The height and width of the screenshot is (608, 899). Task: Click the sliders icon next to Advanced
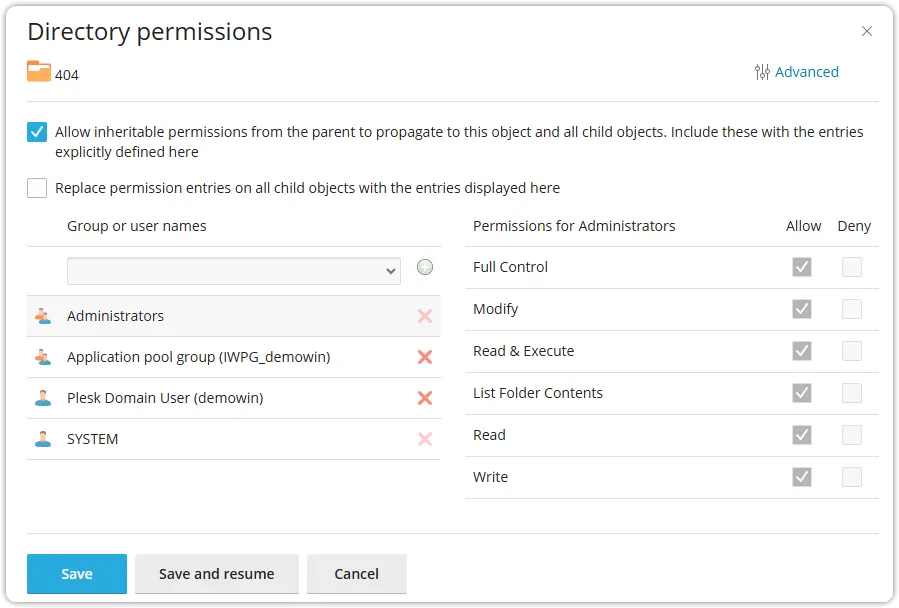click(x=761, y=71)
